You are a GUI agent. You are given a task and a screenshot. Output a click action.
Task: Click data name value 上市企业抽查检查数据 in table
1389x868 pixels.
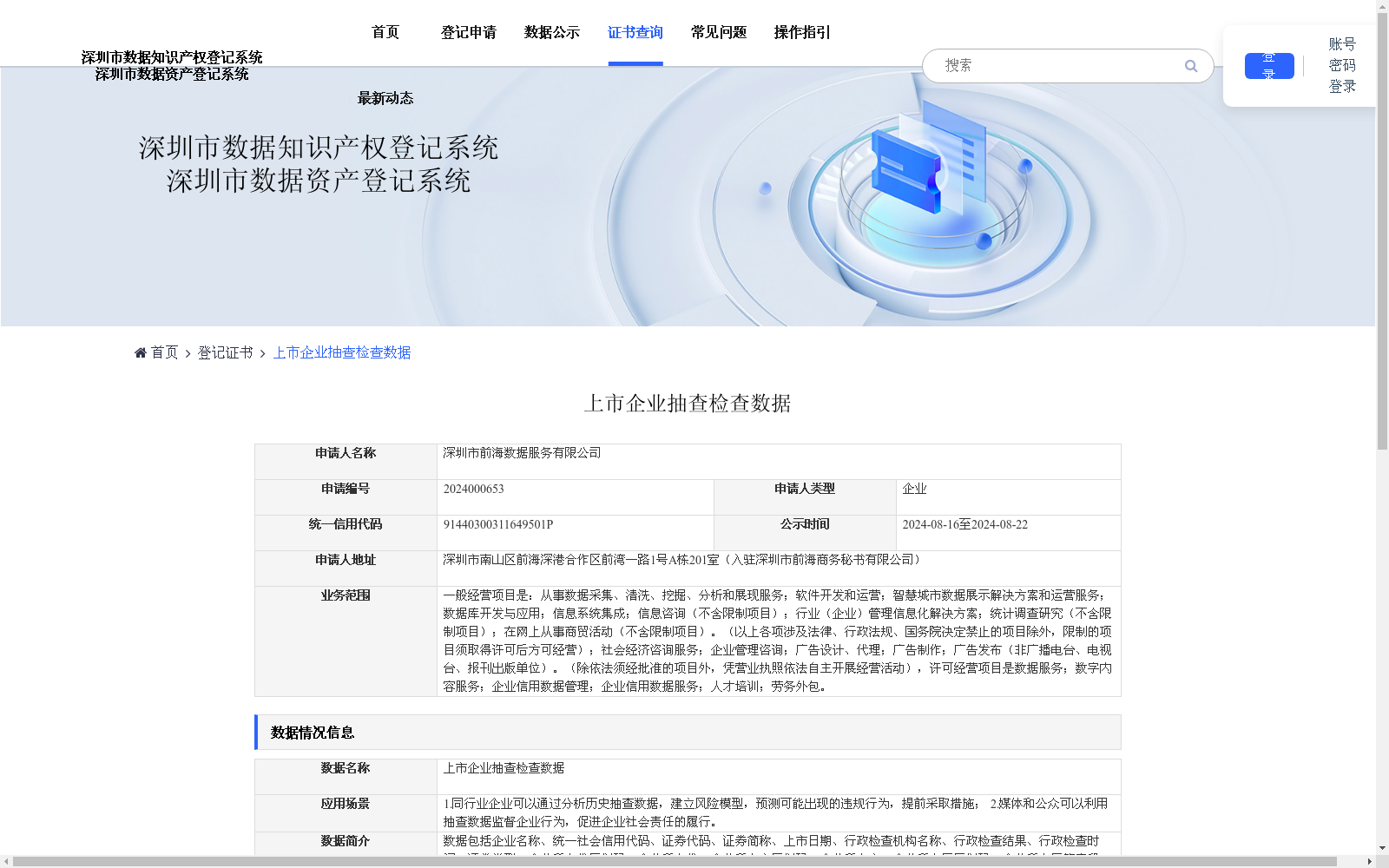click(x=504, y=768)
